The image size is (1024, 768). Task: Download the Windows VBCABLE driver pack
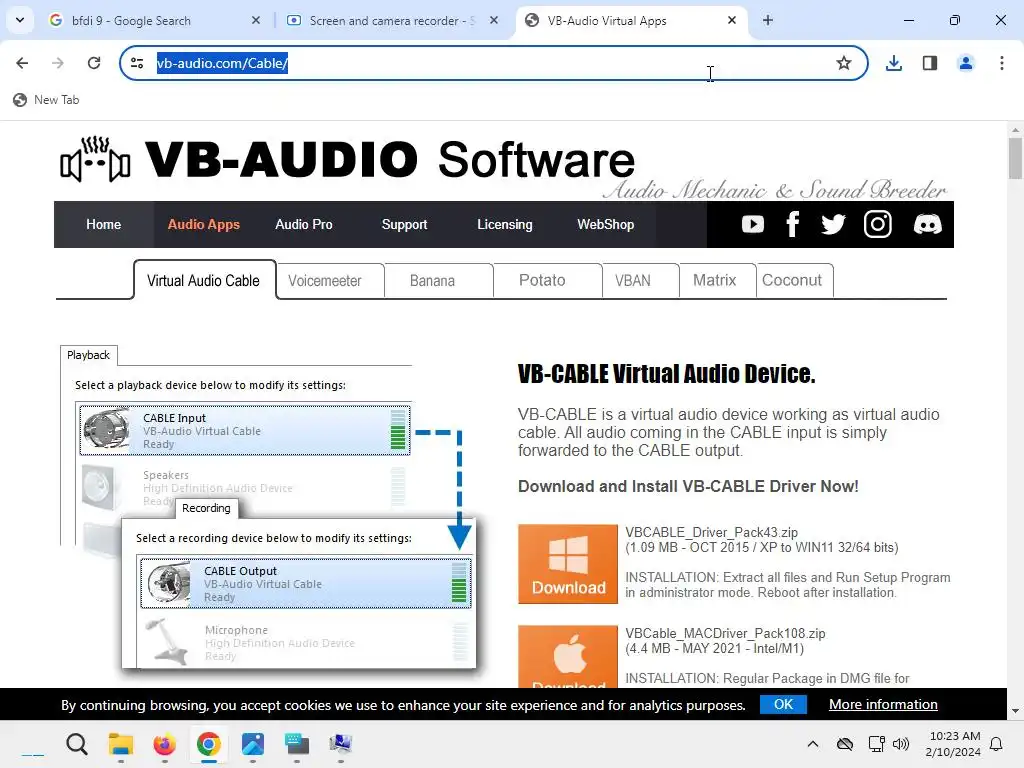click(x=568, y=564)
